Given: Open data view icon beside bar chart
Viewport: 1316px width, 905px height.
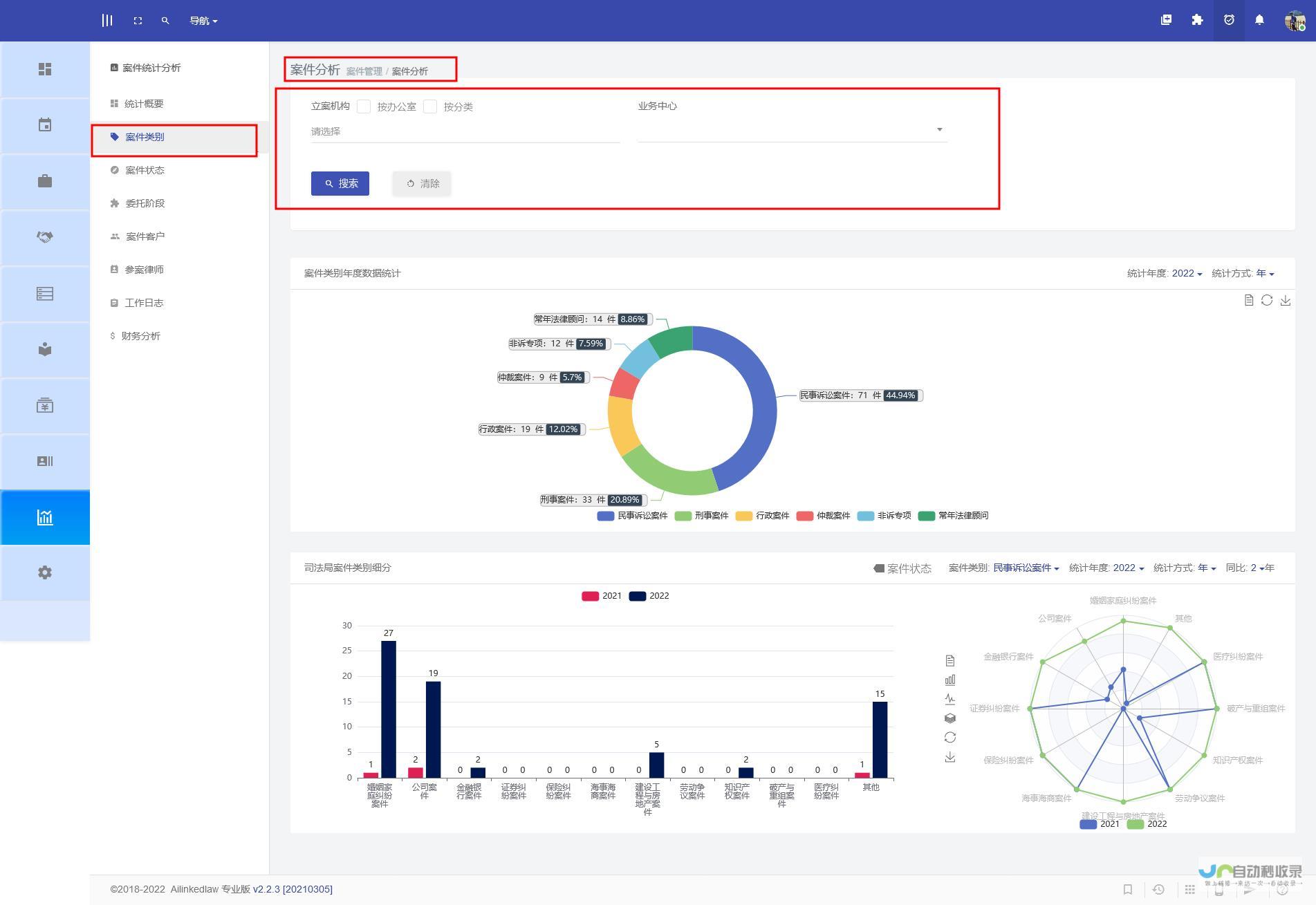Looking at the screenshot, I should click(950, 661).
